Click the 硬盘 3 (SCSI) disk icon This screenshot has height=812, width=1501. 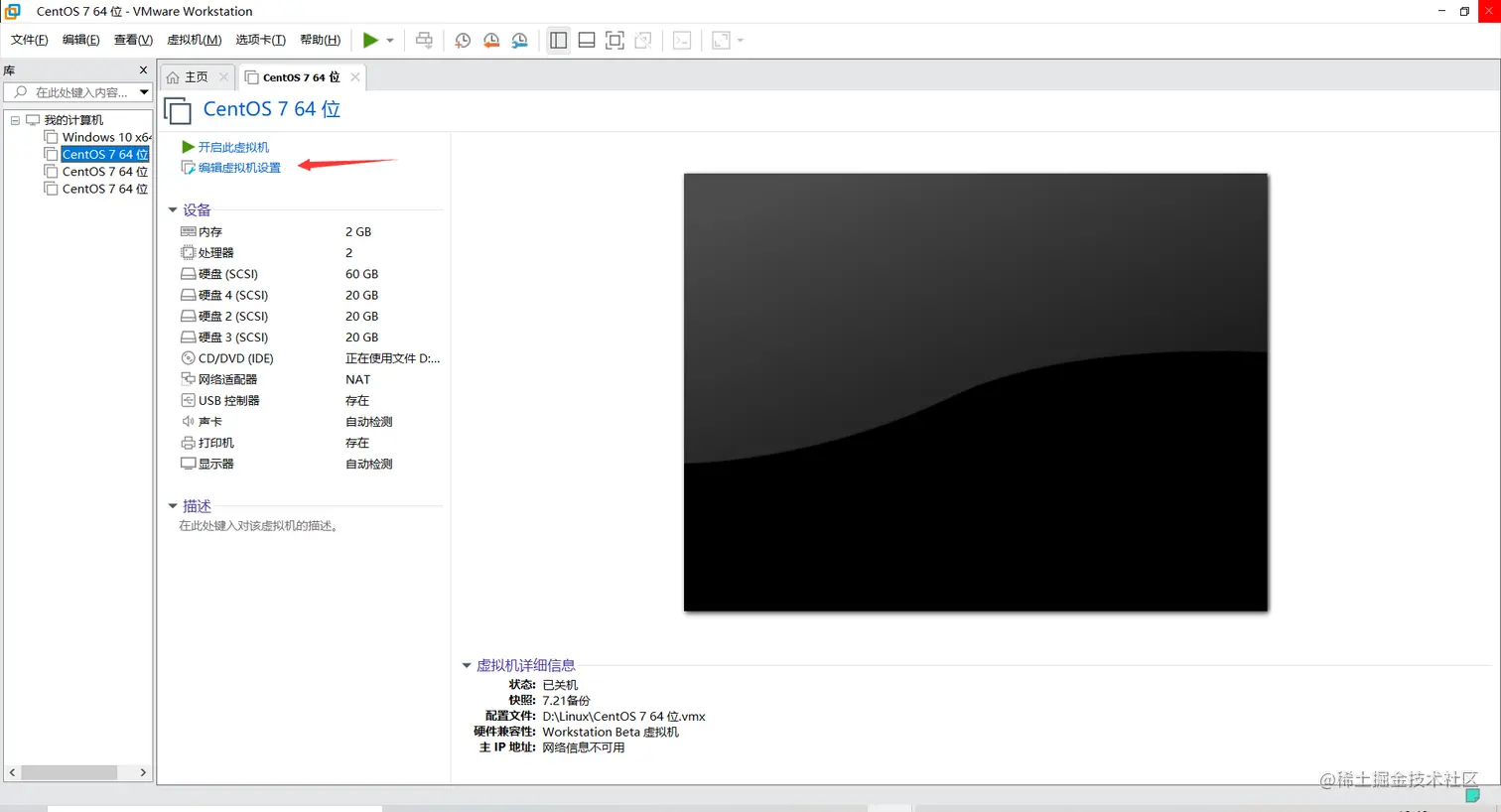tap(188, 338)
